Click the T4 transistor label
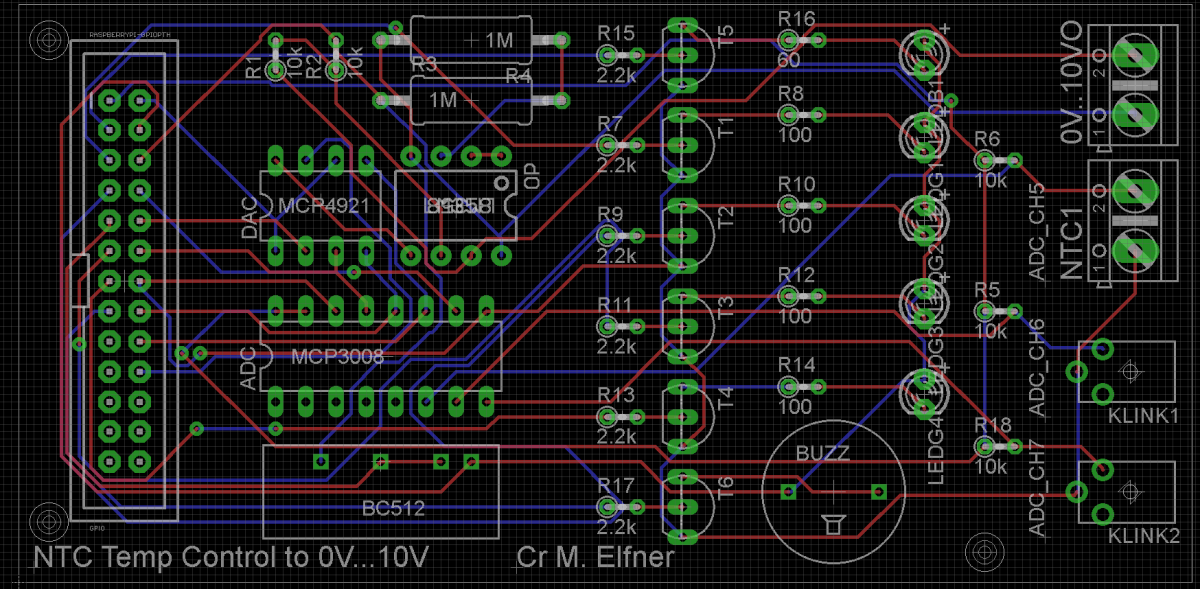This screenshot has height=589, width=1200. [x=727, y=398]
